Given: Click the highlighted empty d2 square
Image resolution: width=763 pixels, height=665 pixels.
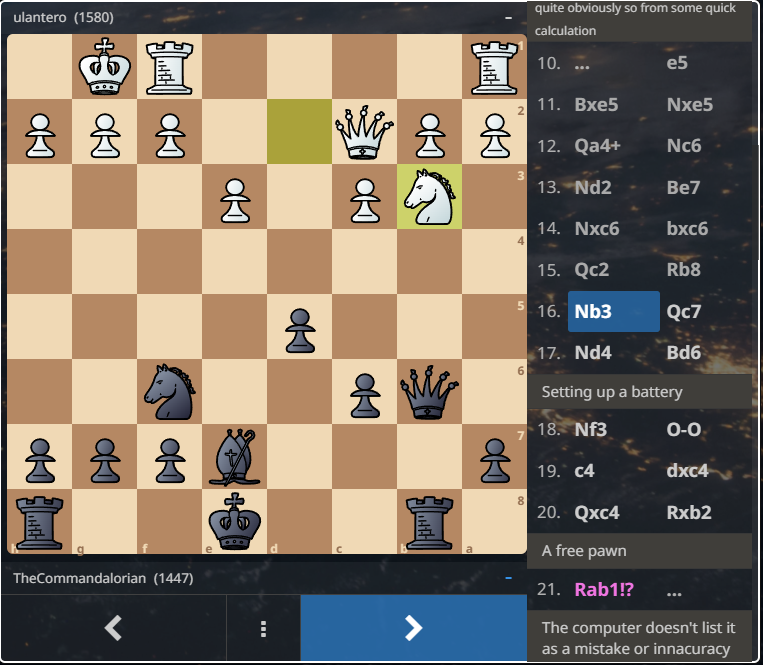Looking at the screenshot, I should tap(299, 132).
